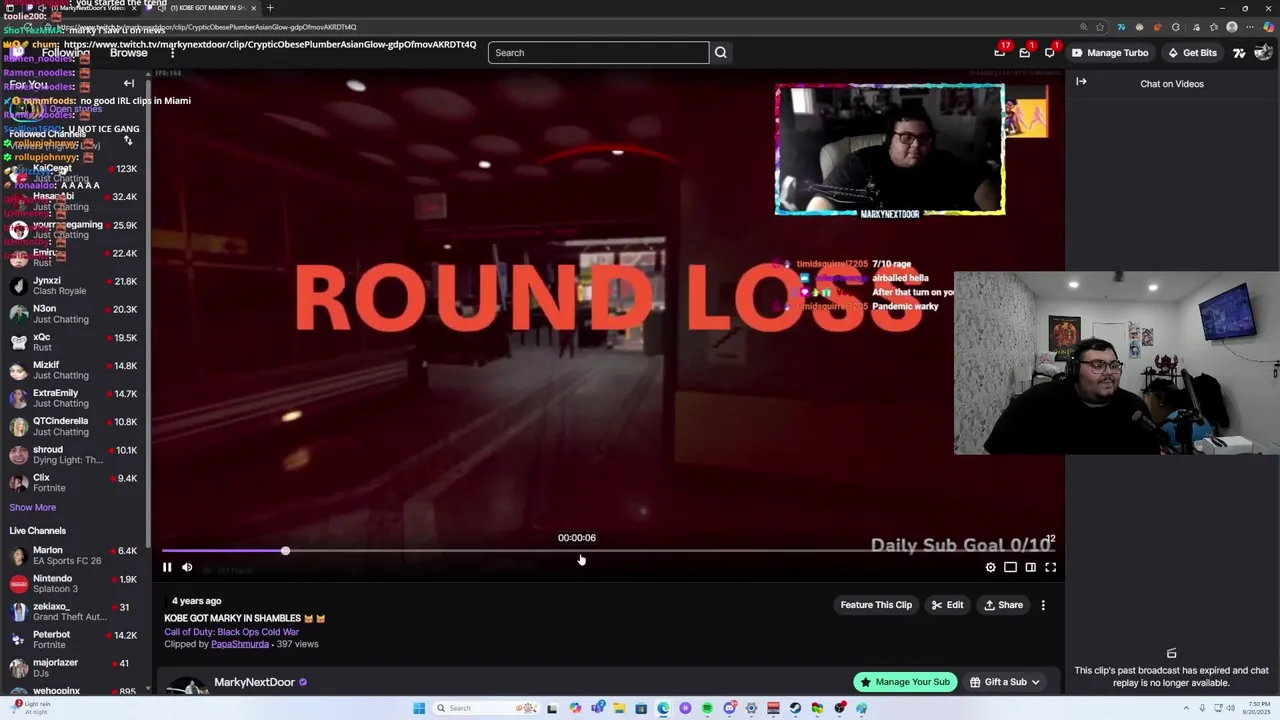
Task: Open the three-dot clip options menu
Action: coord(1043,605)
